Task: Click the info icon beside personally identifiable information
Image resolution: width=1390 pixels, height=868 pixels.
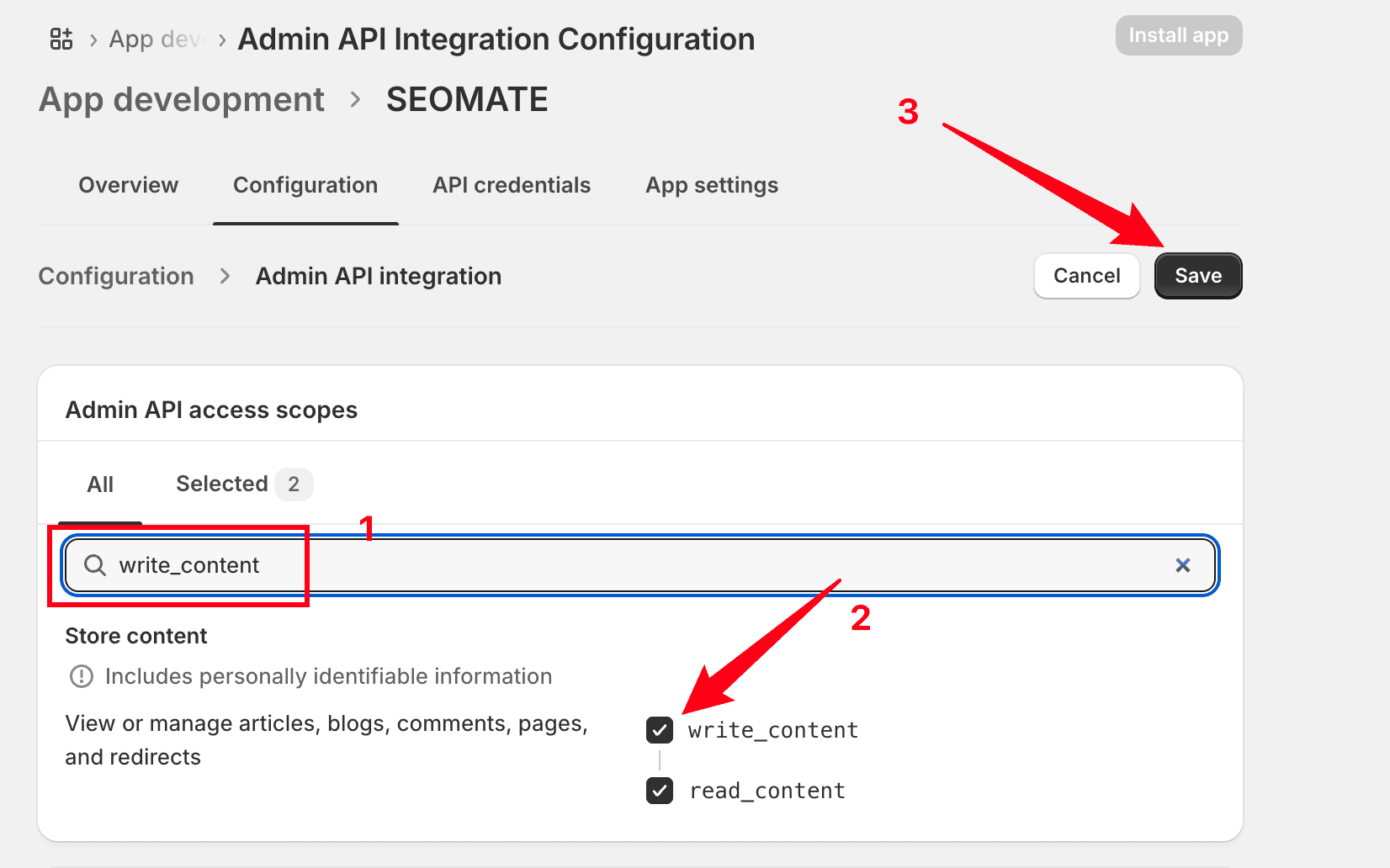Action: point(81,675)
